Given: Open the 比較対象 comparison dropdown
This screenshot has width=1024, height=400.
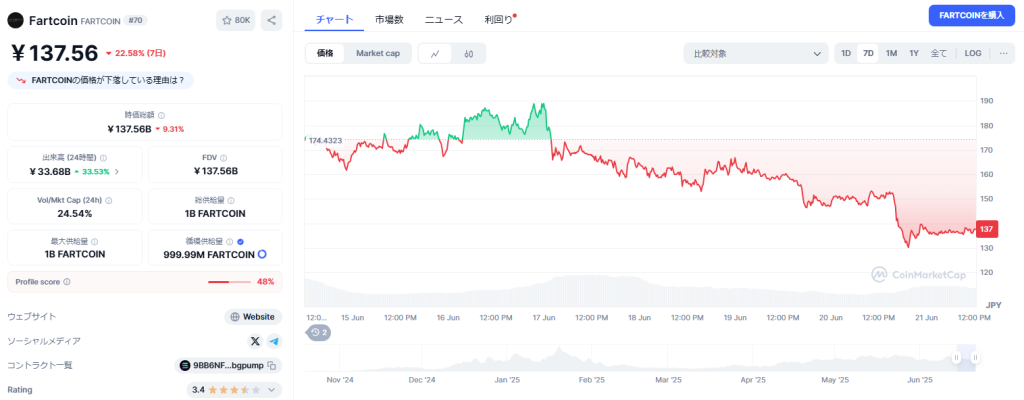Looking at the screenshot, I should (x=755, y=53).
